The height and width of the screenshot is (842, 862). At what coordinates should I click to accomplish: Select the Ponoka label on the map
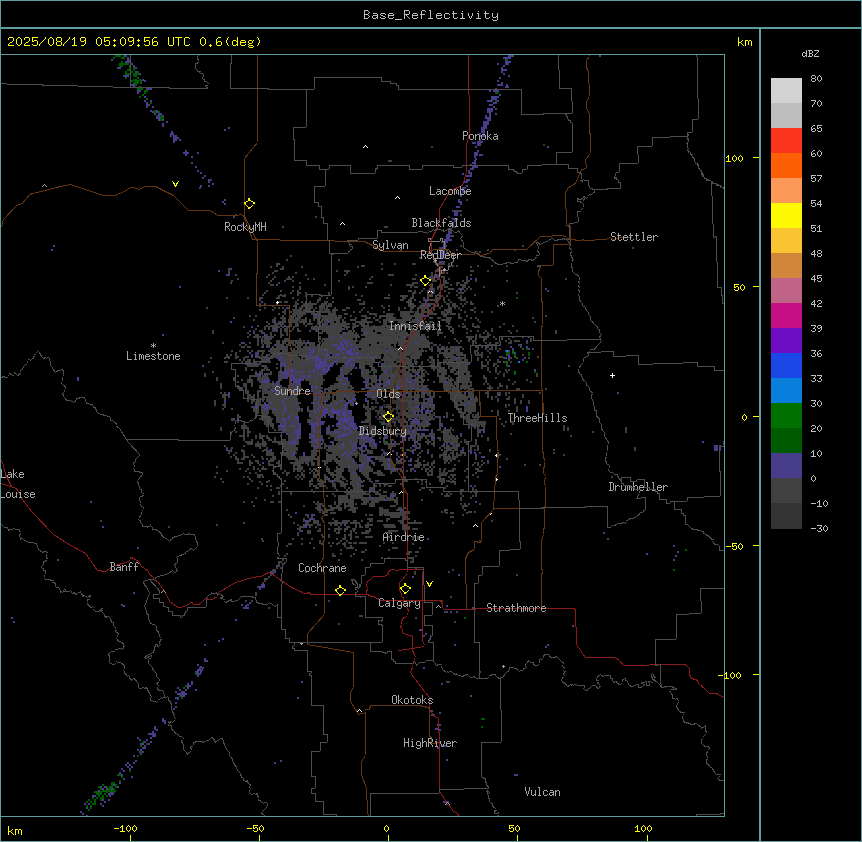pos(480,136)
